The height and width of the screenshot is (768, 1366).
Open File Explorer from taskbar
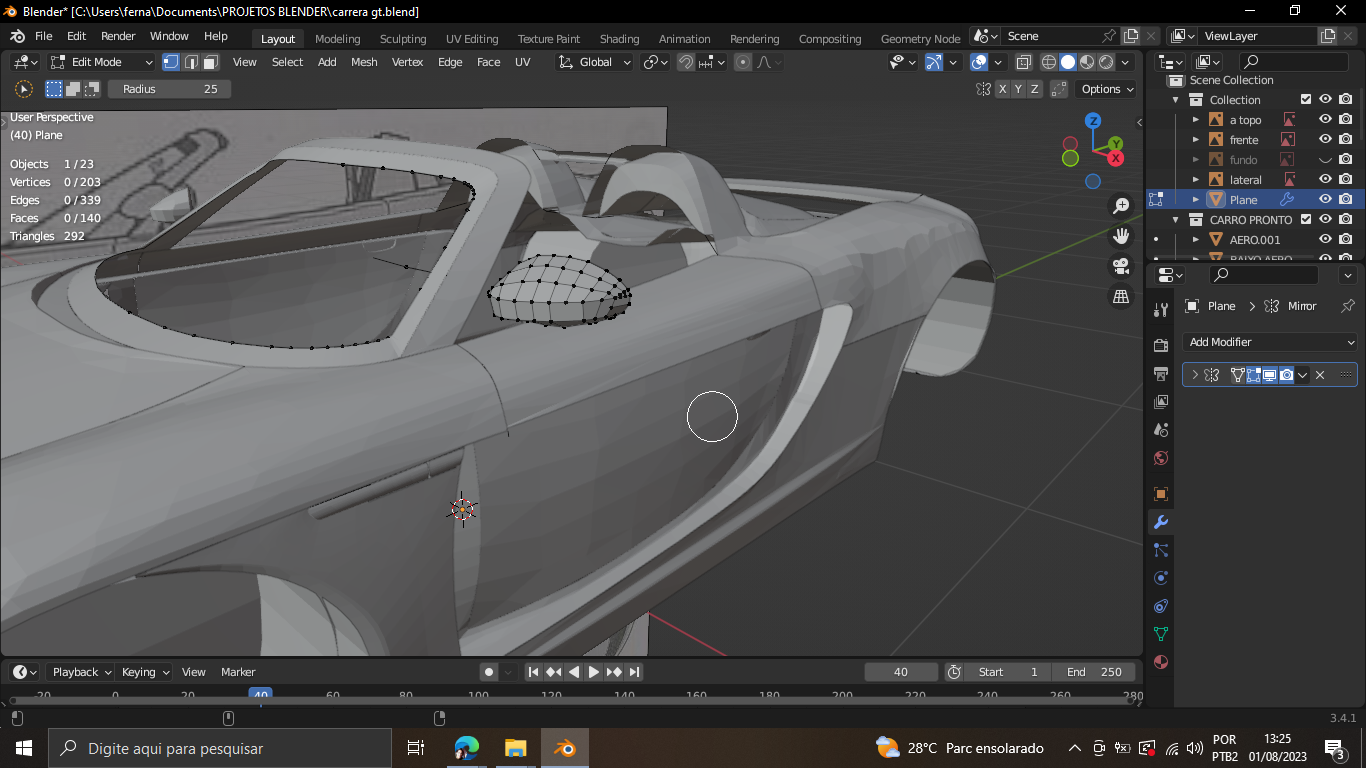point(515,748)
